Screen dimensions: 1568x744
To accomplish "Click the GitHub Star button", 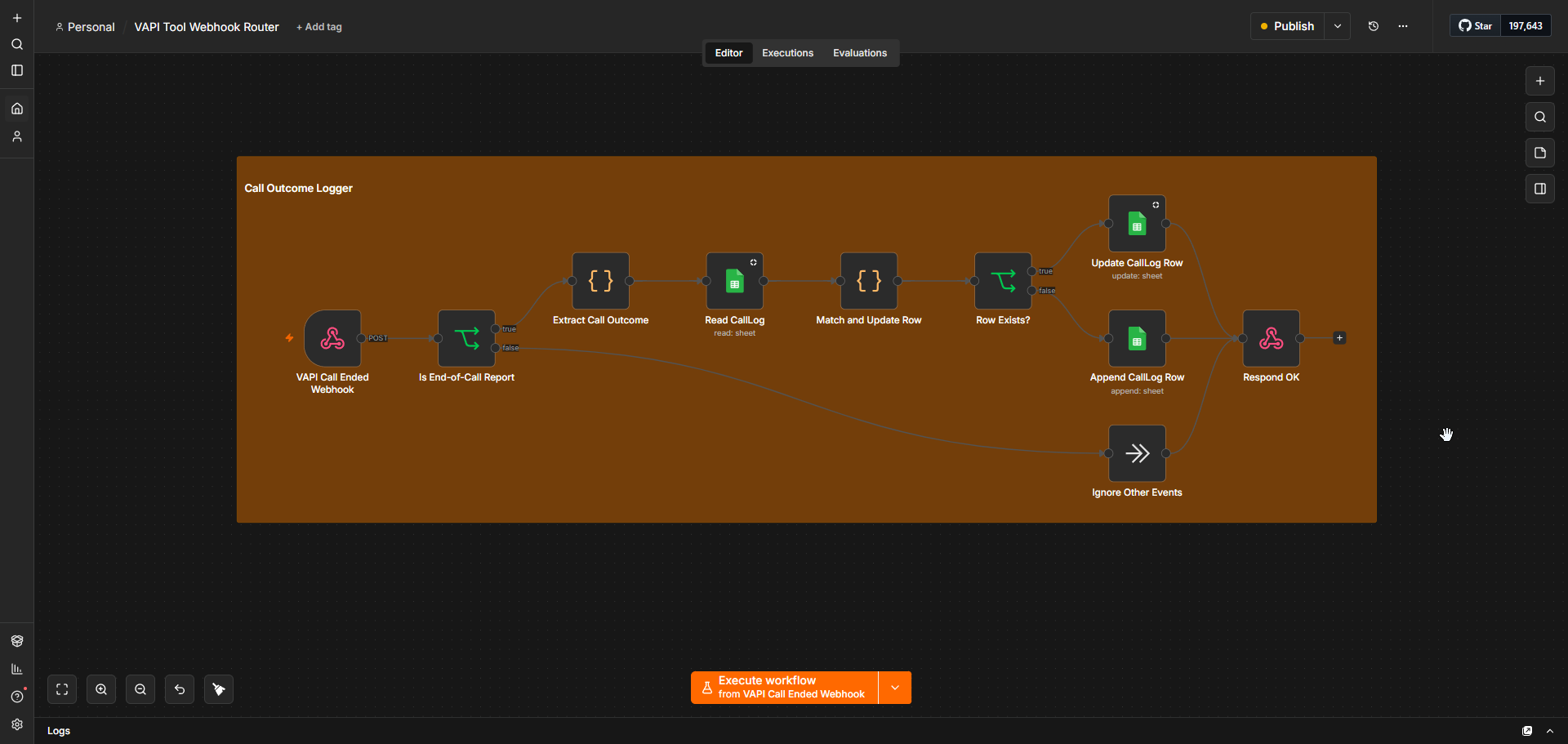I will click(x=1476, y=26).
